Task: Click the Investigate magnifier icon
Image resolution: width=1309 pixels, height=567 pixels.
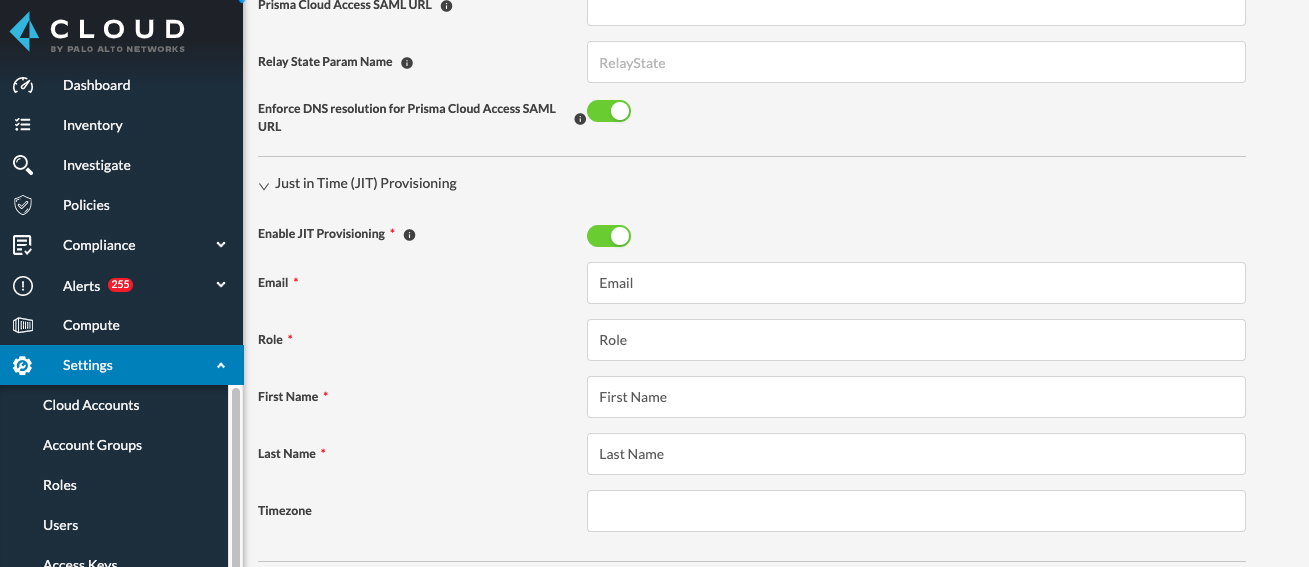Action: (x=23, y=165)
